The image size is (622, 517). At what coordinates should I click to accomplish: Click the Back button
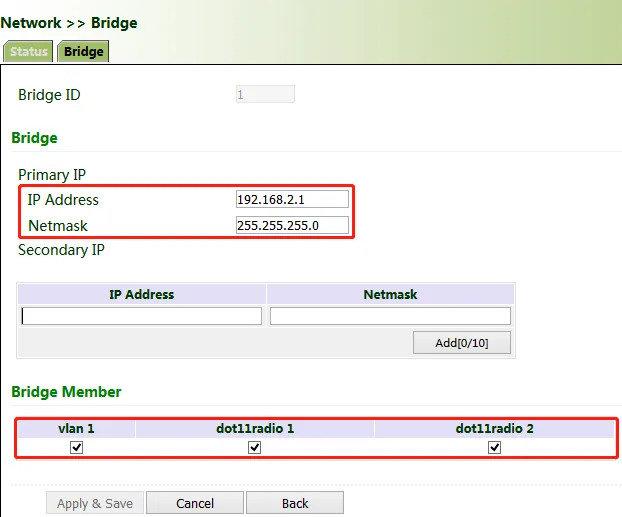click(x=295, y=503)
